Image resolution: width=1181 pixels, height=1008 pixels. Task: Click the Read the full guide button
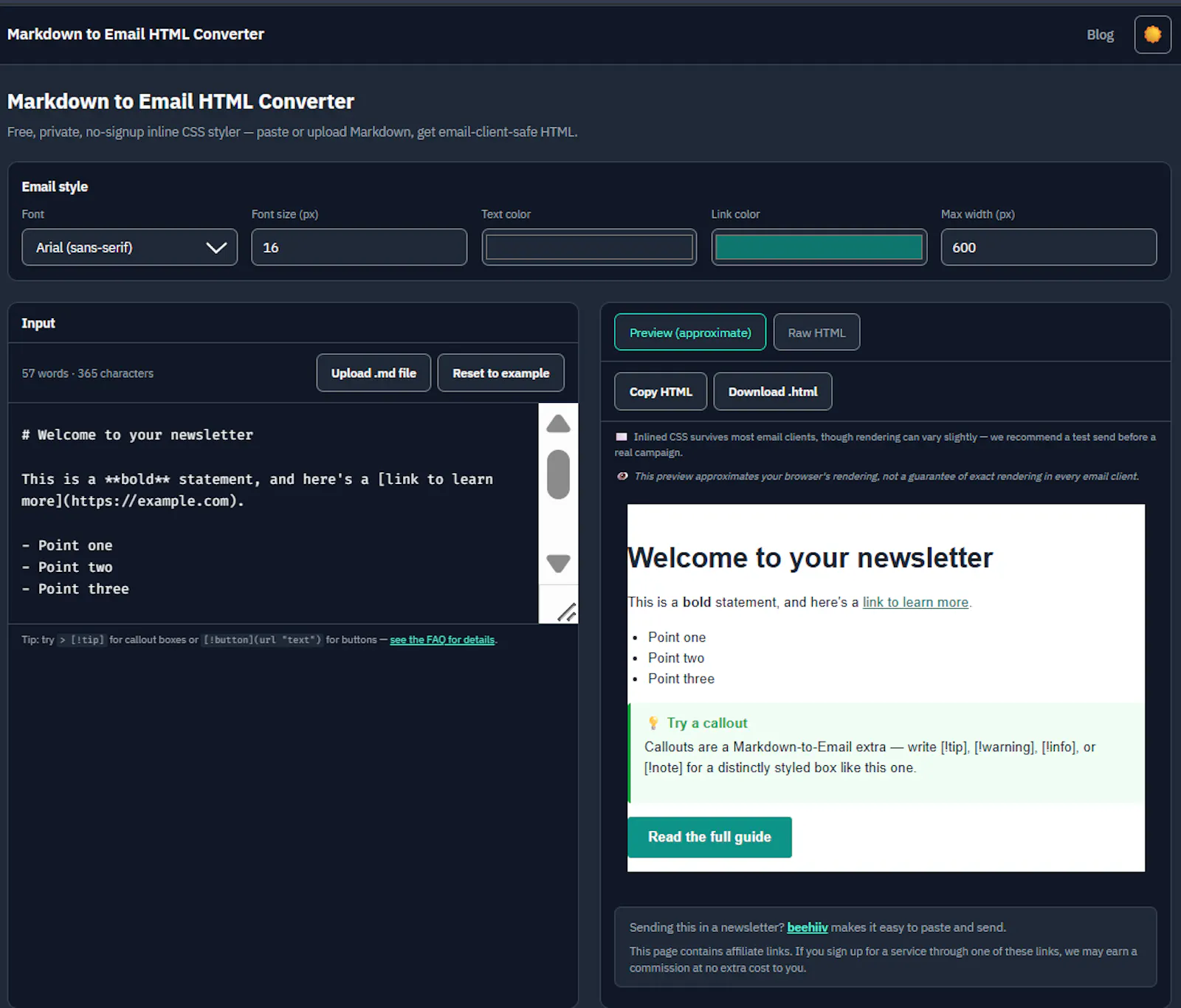tap(709, 837)
